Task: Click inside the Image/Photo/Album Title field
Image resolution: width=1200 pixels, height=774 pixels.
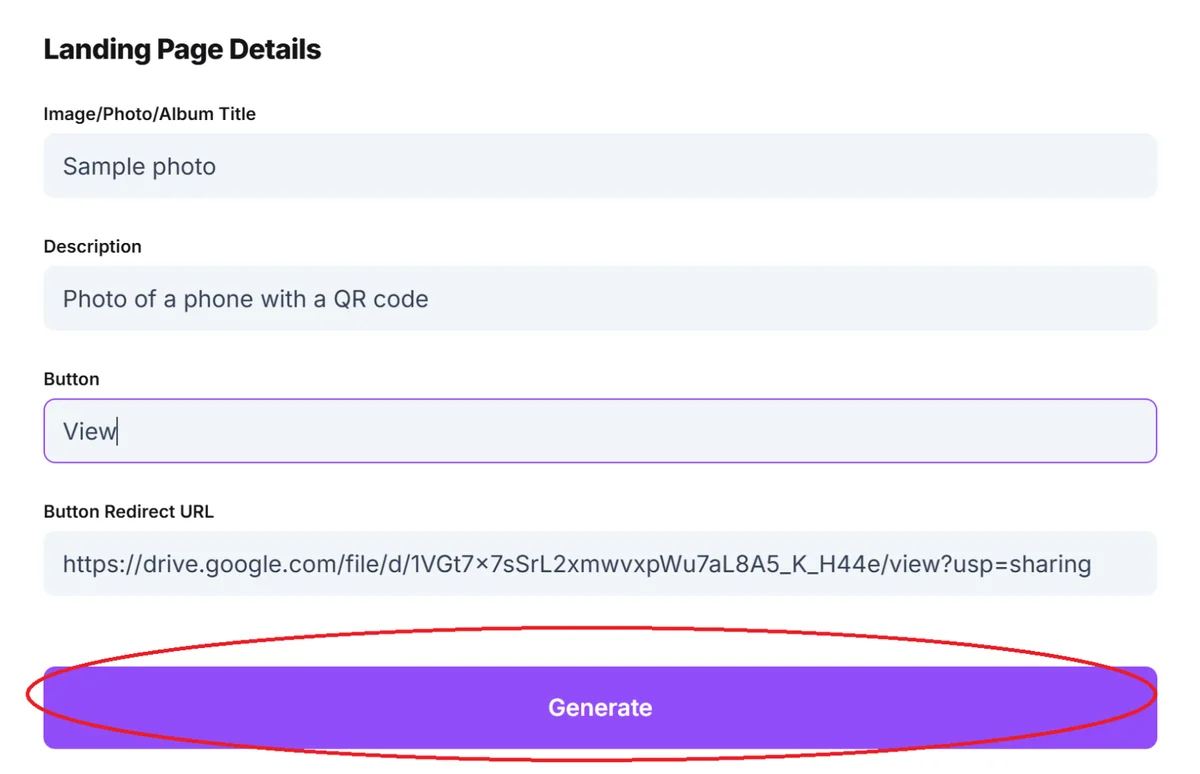Action: click(x=600, y=166)
